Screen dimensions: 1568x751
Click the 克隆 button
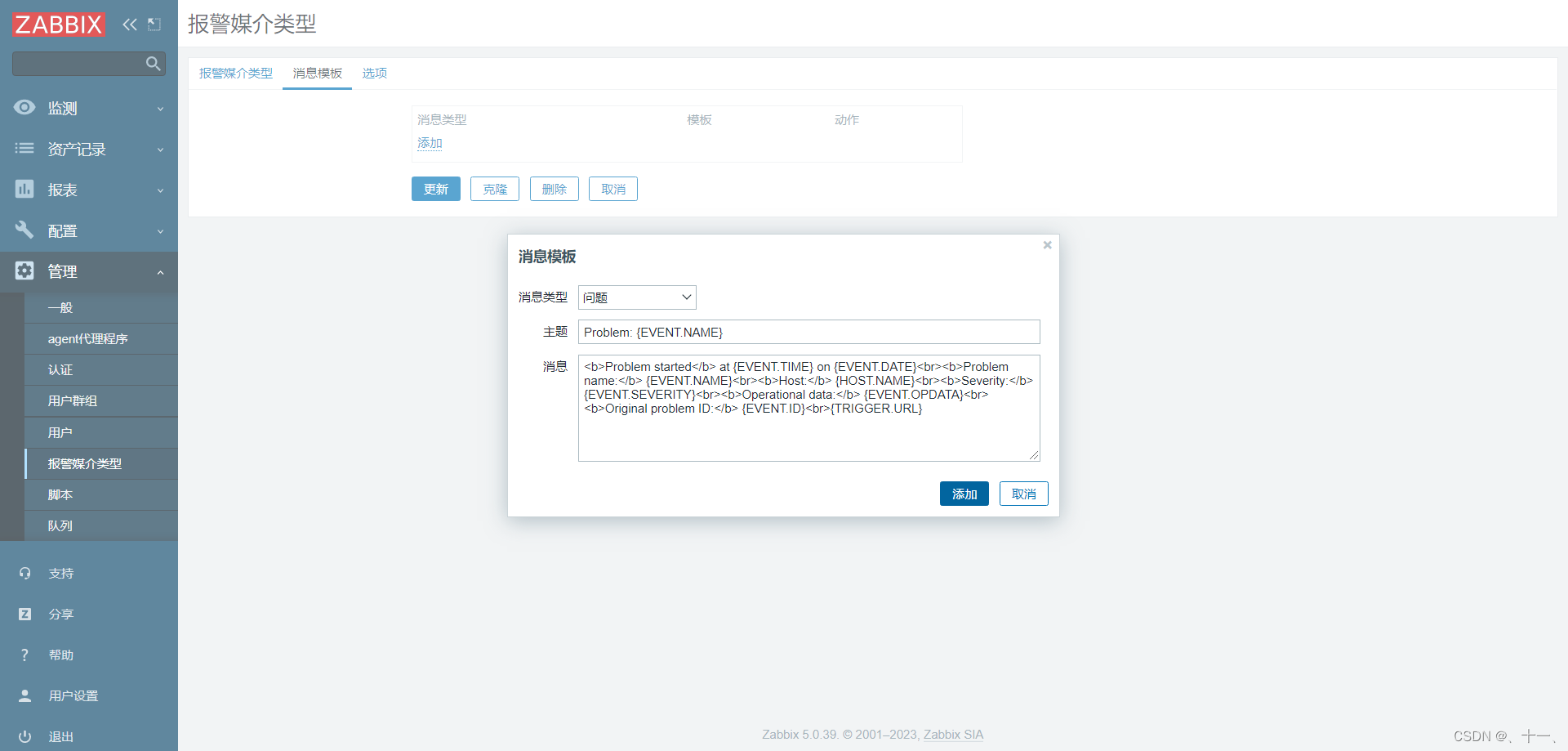point(495,189)
